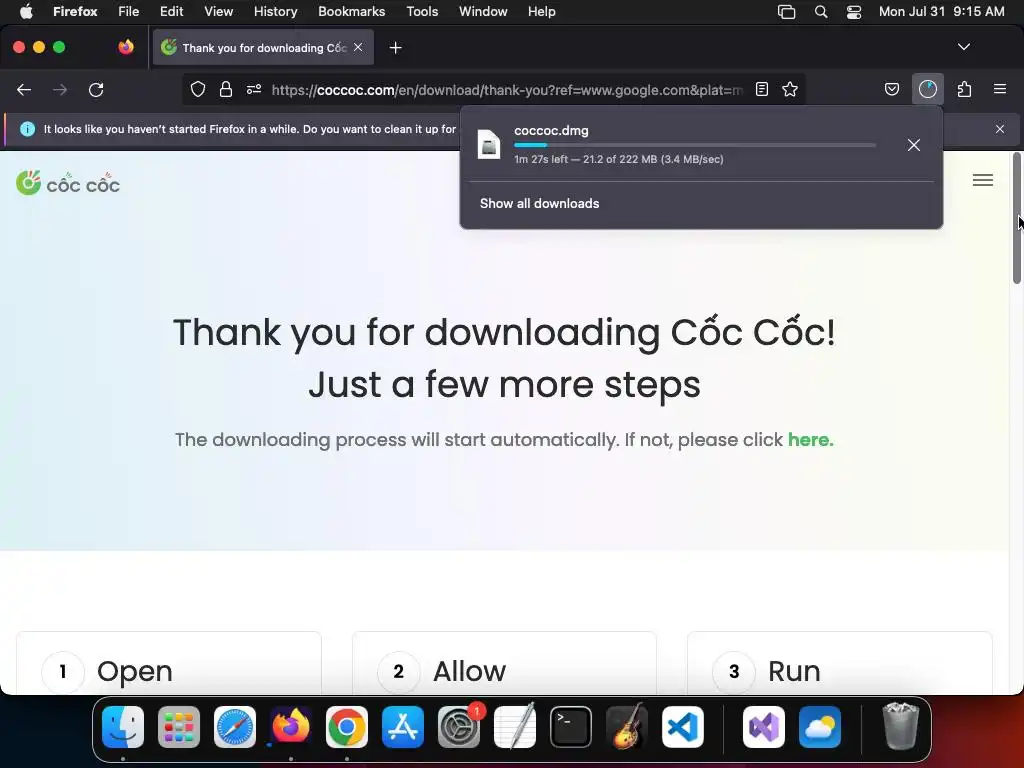Open the Help menu

tap(541, 11)
